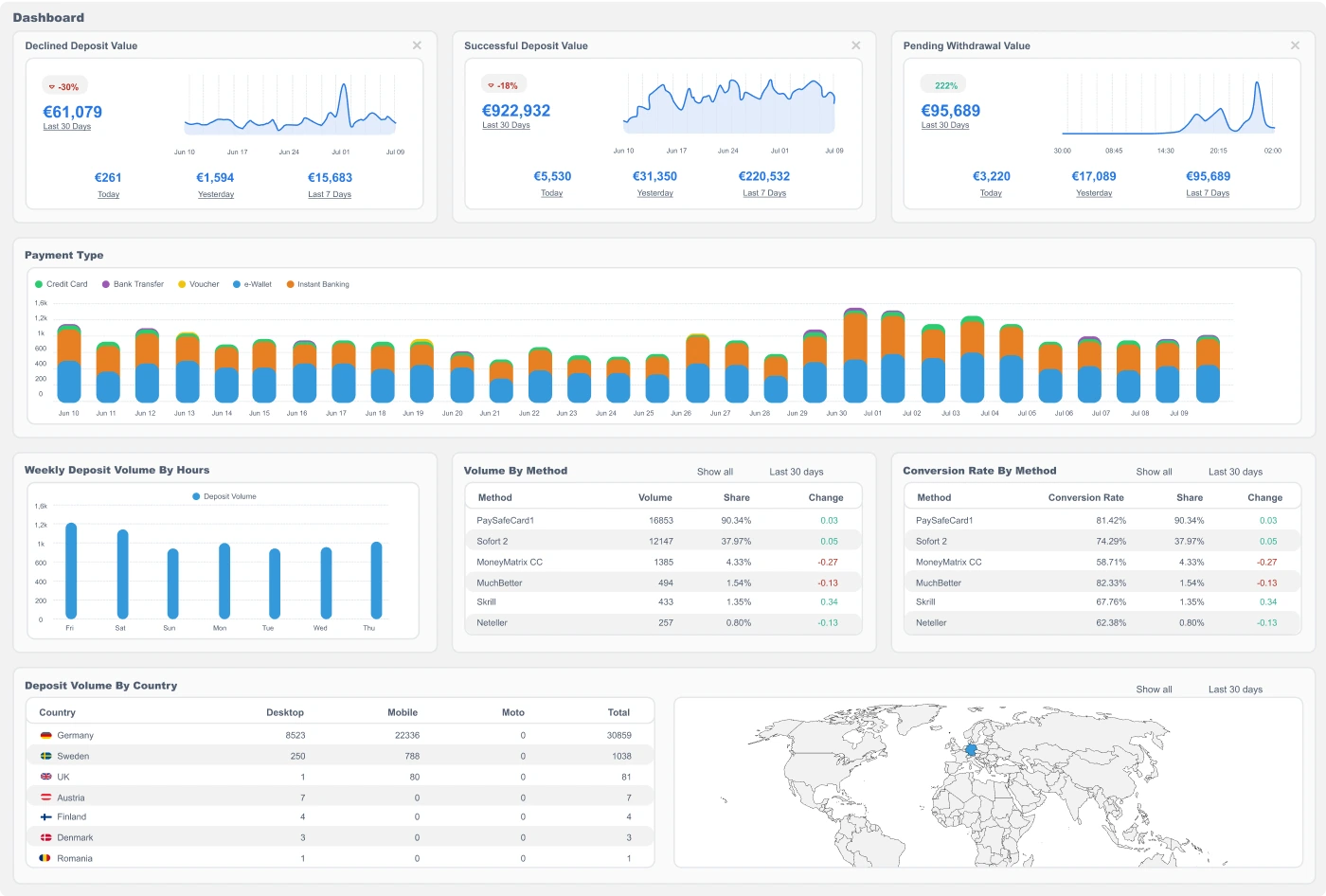This screenshot has height=896, width=1326.
Task: Open Last 30 days filter for Deposit Country
Action: [x=1235, y=690]
